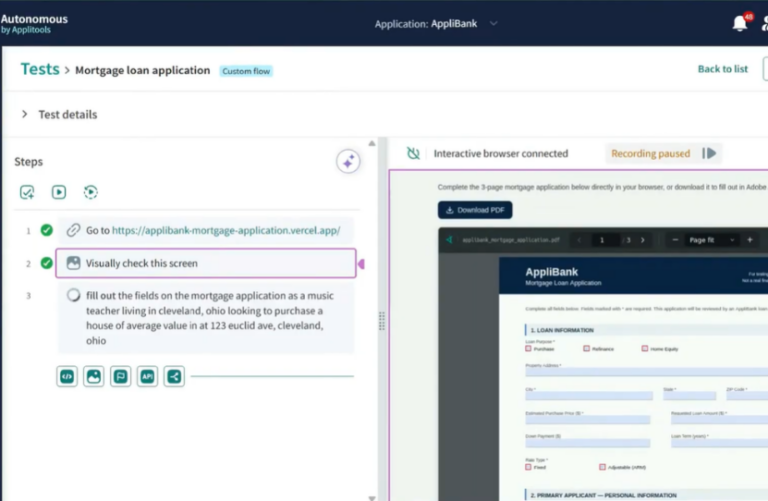The image size is (768, 501).
Task: Click the Property Address field
Action: coord(647,372)
